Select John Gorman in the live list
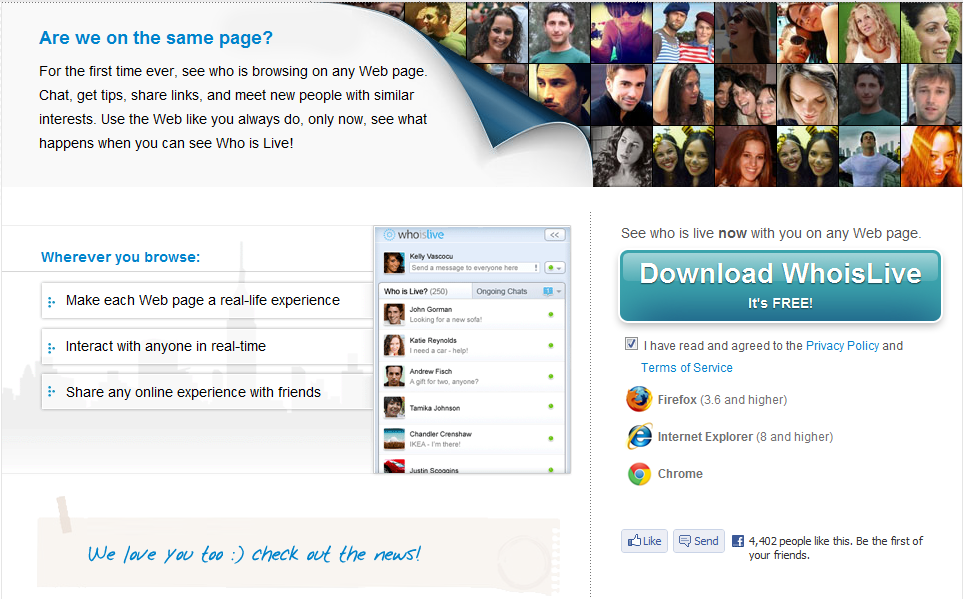 [x=472, y=315]
